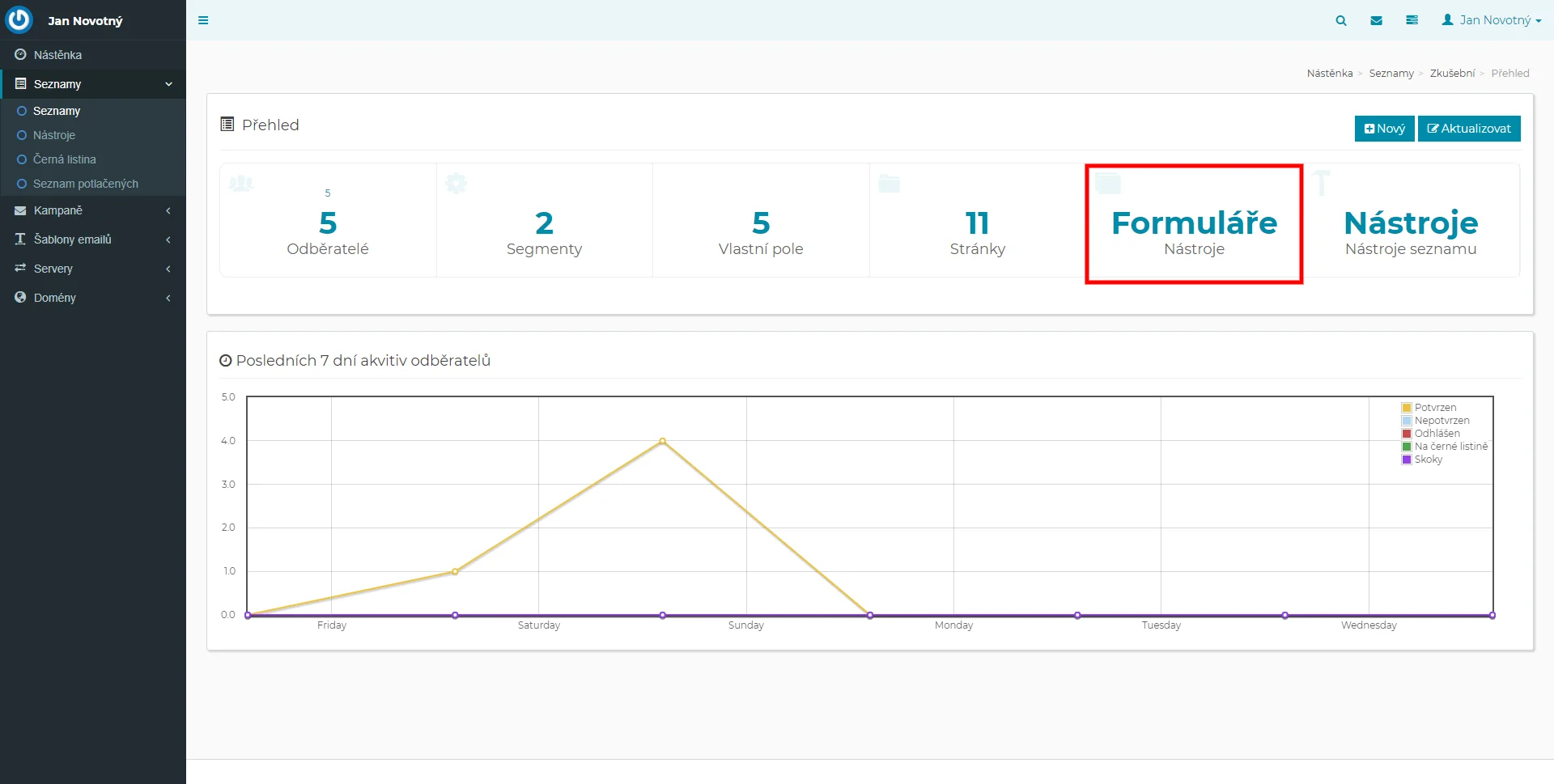Click the Nový button

1384,129
